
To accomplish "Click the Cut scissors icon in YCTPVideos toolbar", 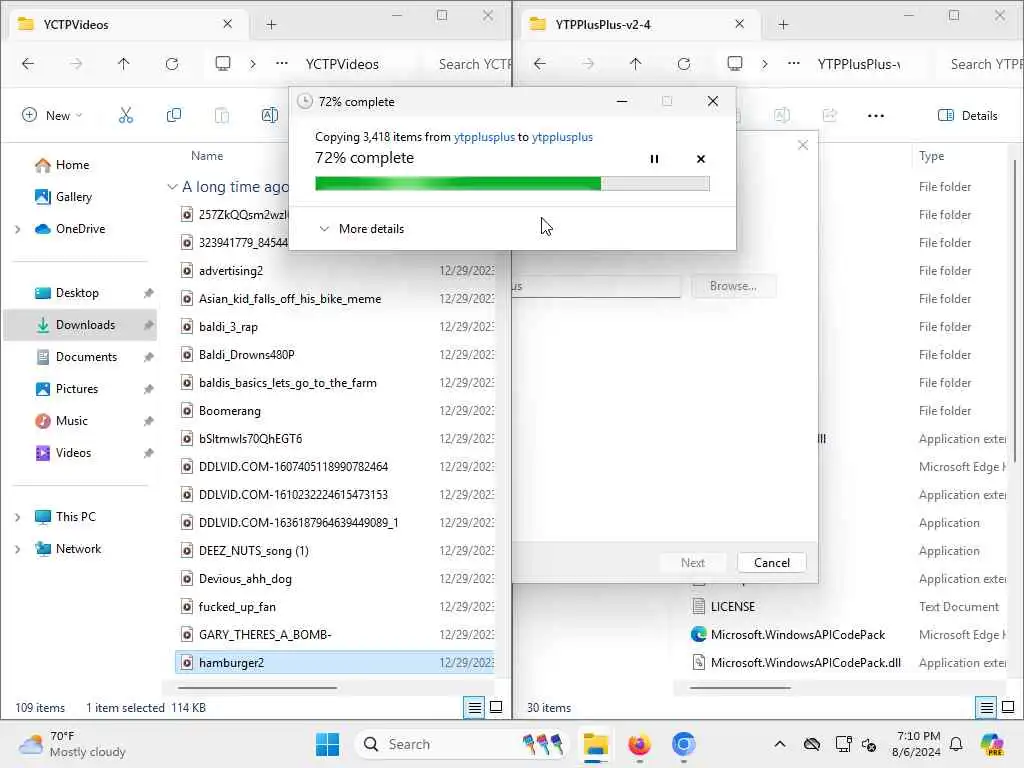I will point(125,116).
